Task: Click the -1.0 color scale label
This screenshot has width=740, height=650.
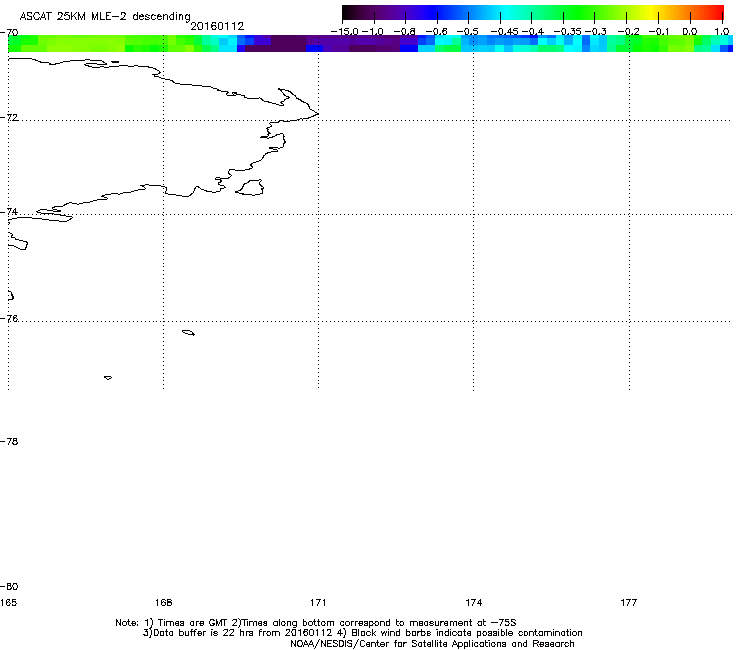Action: (373, 32)
